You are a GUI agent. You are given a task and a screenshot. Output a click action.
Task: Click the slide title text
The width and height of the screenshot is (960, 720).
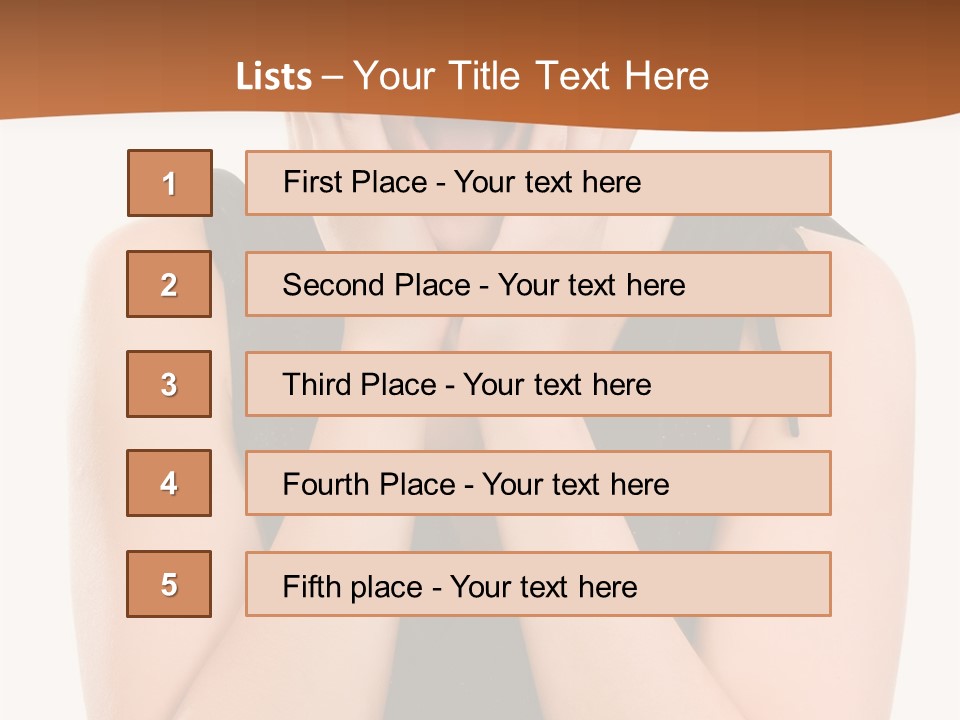(472, 76)
